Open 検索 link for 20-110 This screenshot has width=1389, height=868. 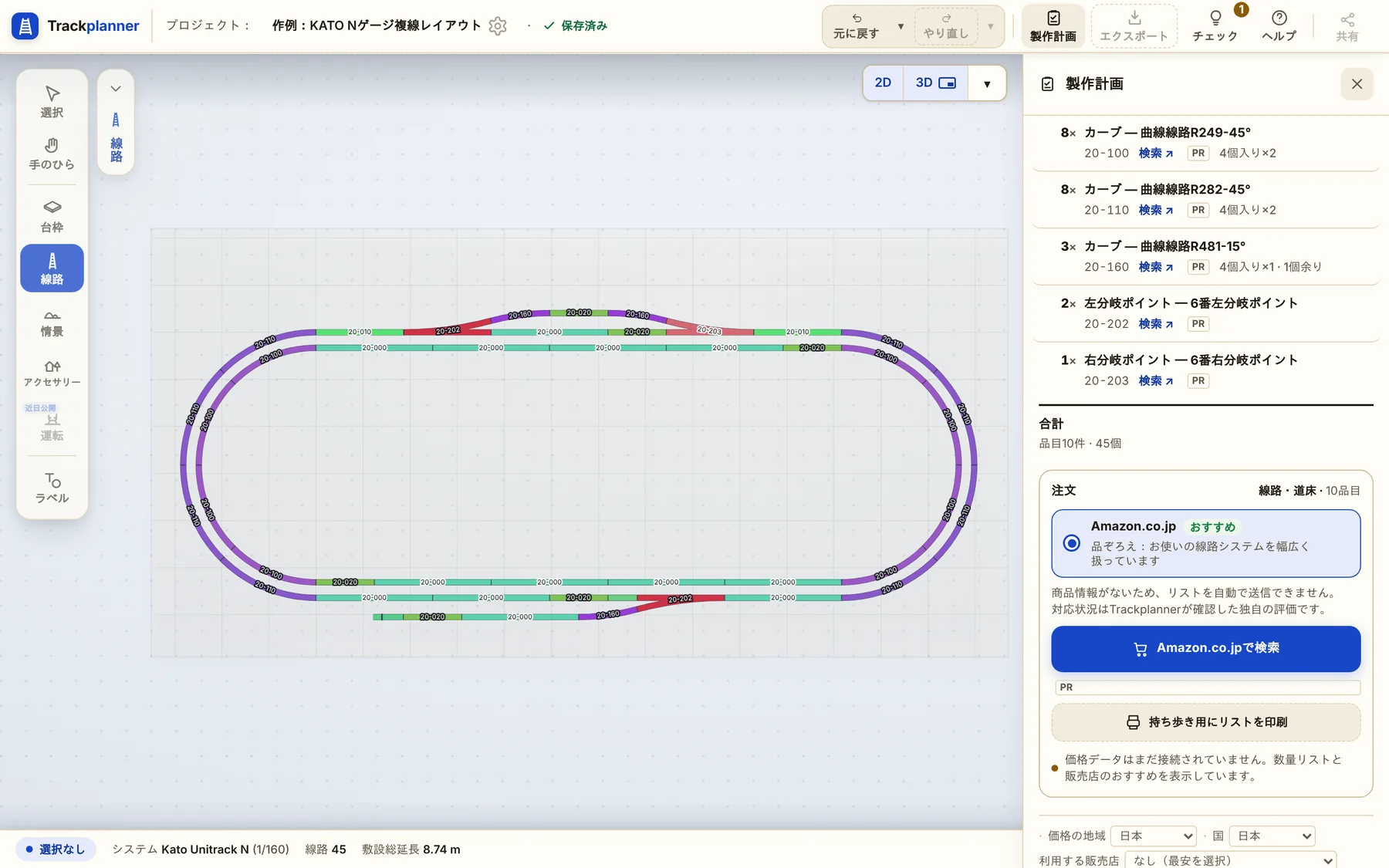1155,210
